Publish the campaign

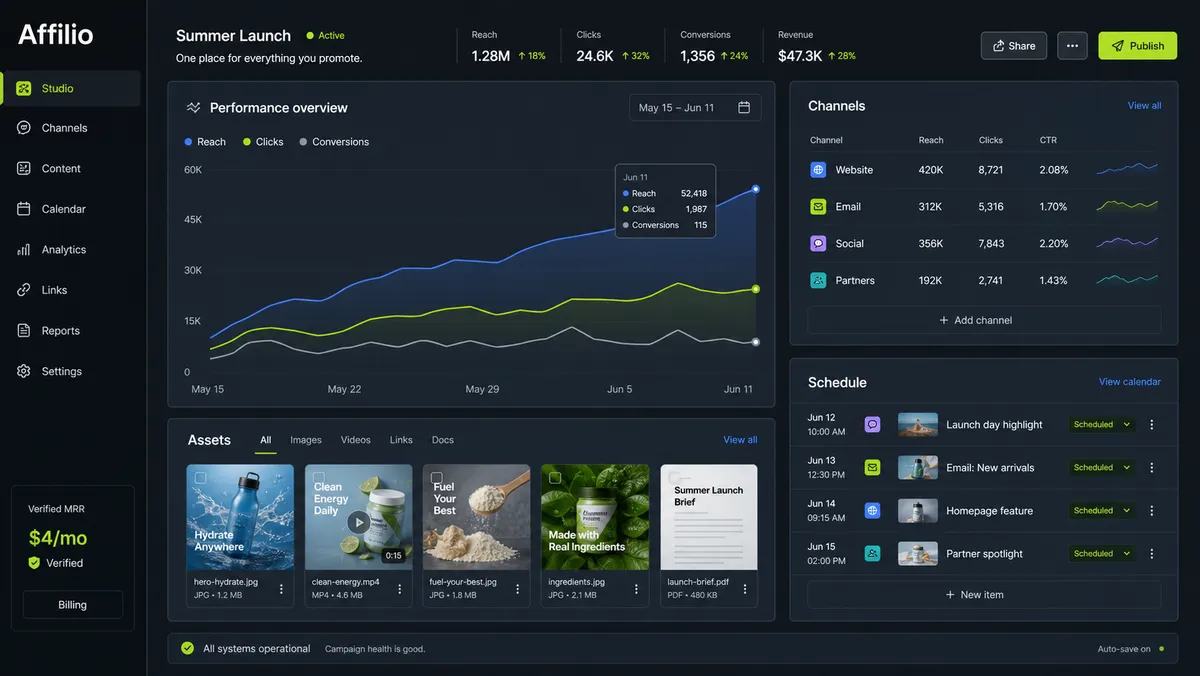coord(1137,46)
